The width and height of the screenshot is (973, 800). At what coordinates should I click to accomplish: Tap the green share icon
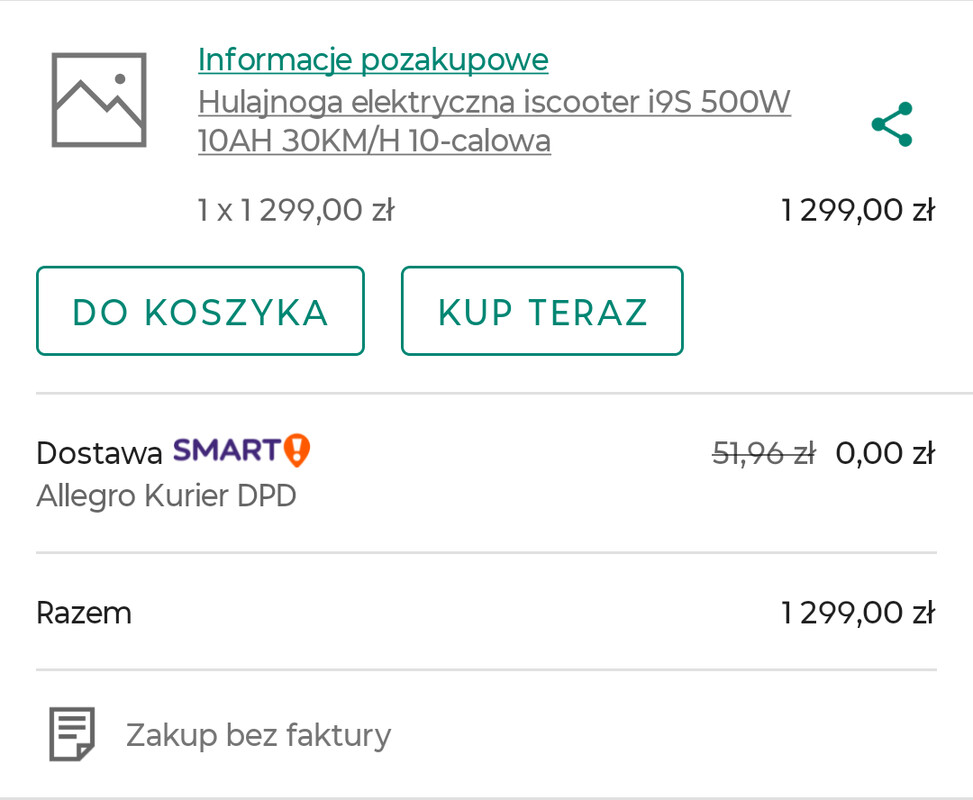(x=891, y=124)
